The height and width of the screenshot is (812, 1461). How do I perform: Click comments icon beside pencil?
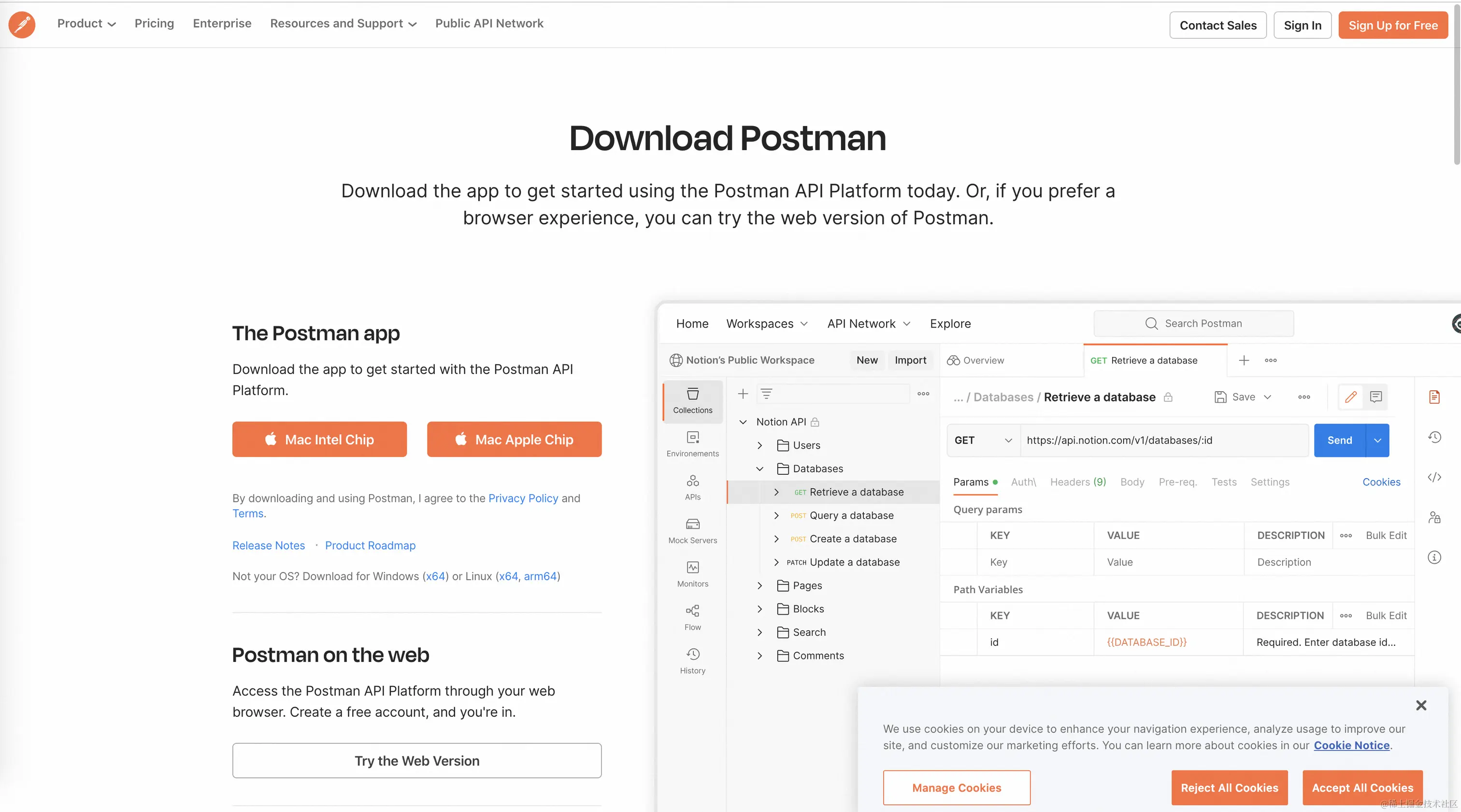[x=1376, y=397]
